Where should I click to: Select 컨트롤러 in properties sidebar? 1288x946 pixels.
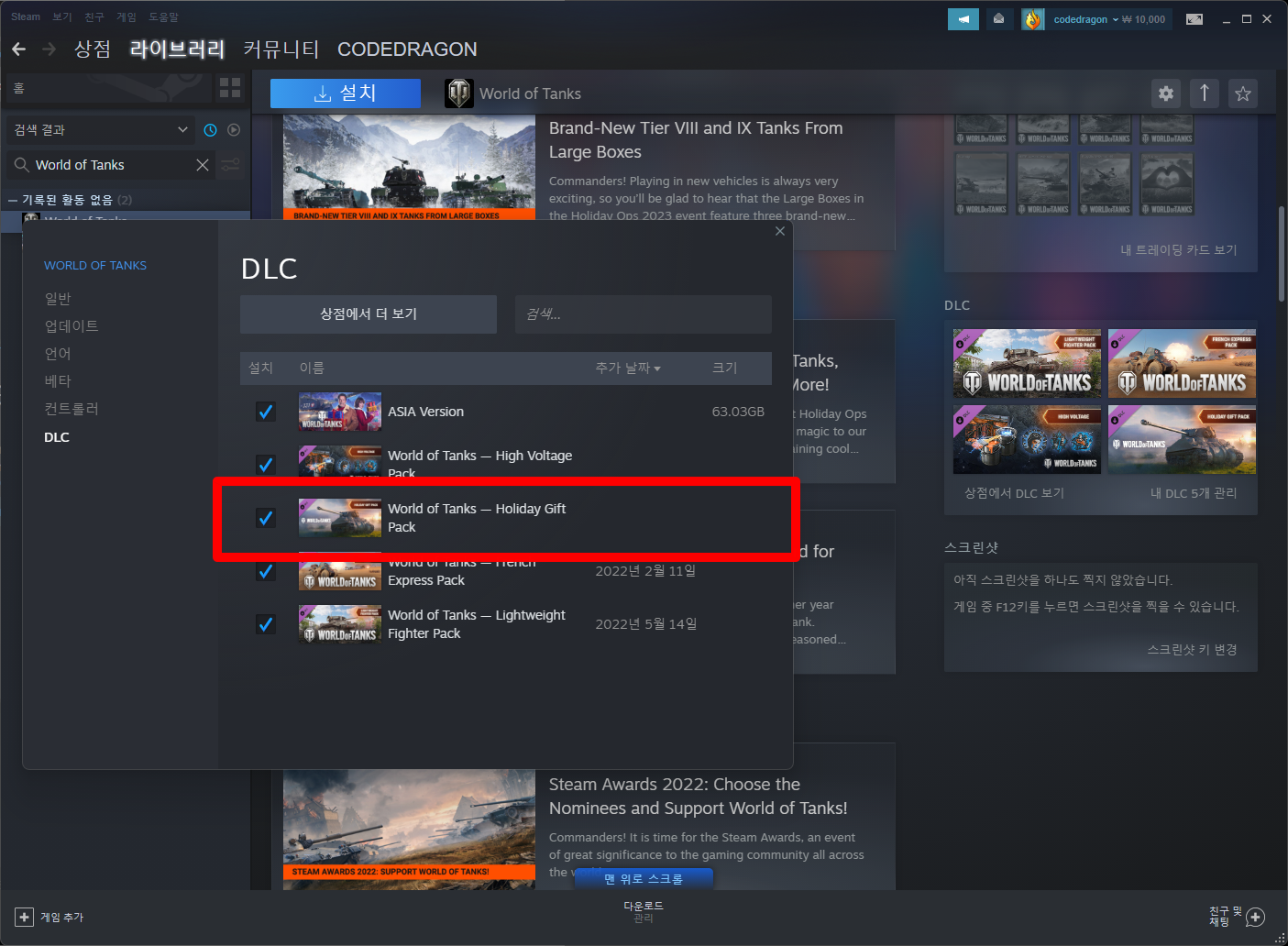point(72,409)
